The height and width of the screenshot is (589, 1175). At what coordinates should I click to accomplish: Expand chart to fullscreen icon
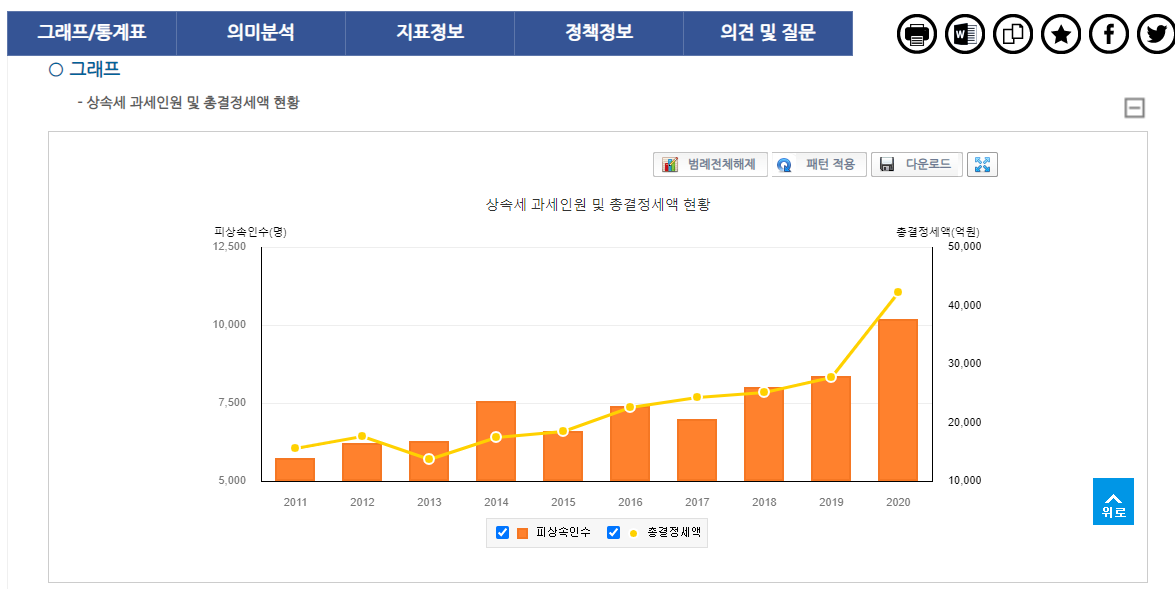982,164
